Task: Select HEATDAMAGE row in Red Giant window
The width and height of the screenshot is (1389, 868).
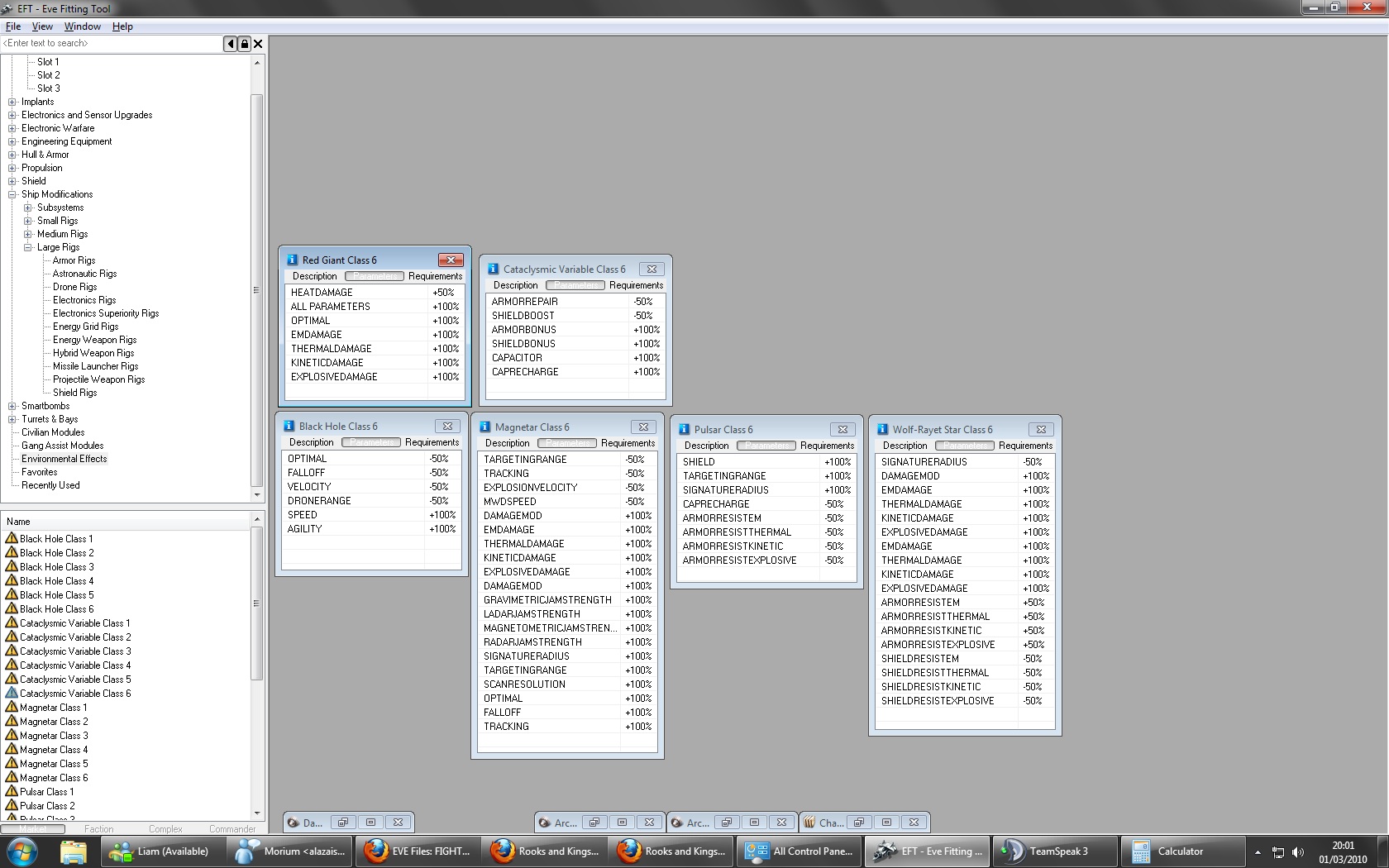Action: [x=375, y=293]
